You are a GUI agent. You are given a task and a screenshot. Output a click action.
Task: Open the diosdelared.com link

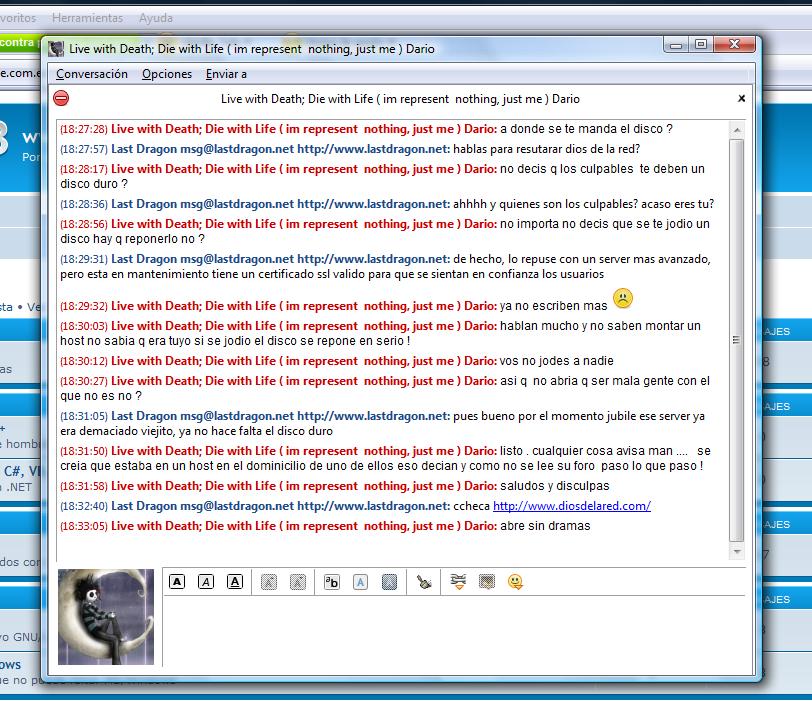[x=571, y=506]
